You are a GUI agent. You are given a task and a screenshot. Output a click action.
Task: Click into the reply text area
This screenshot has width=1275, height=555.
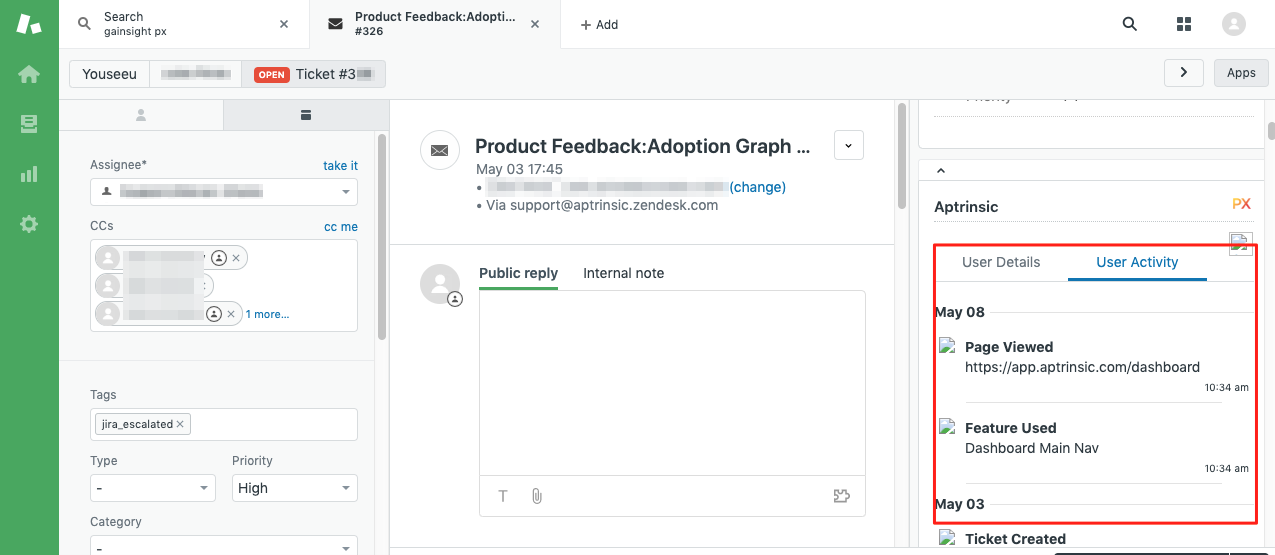point(672,383)
